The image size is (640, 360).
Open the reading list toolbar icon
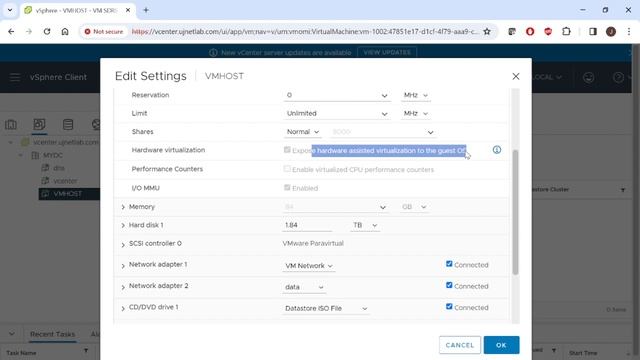tap(512, 31)
